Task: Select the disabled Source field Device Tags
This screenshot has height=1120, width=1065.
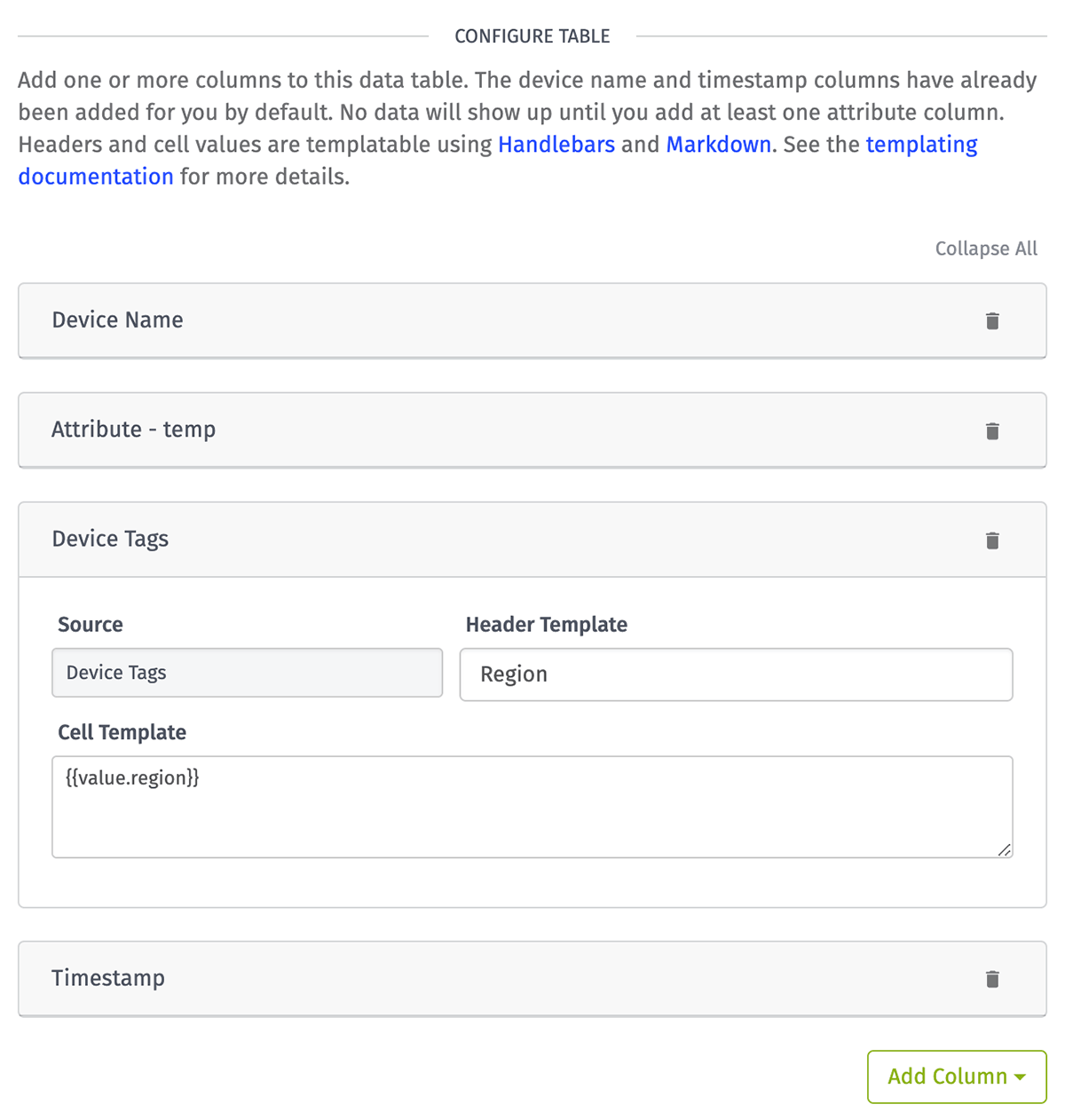Action: coord(248,673)
